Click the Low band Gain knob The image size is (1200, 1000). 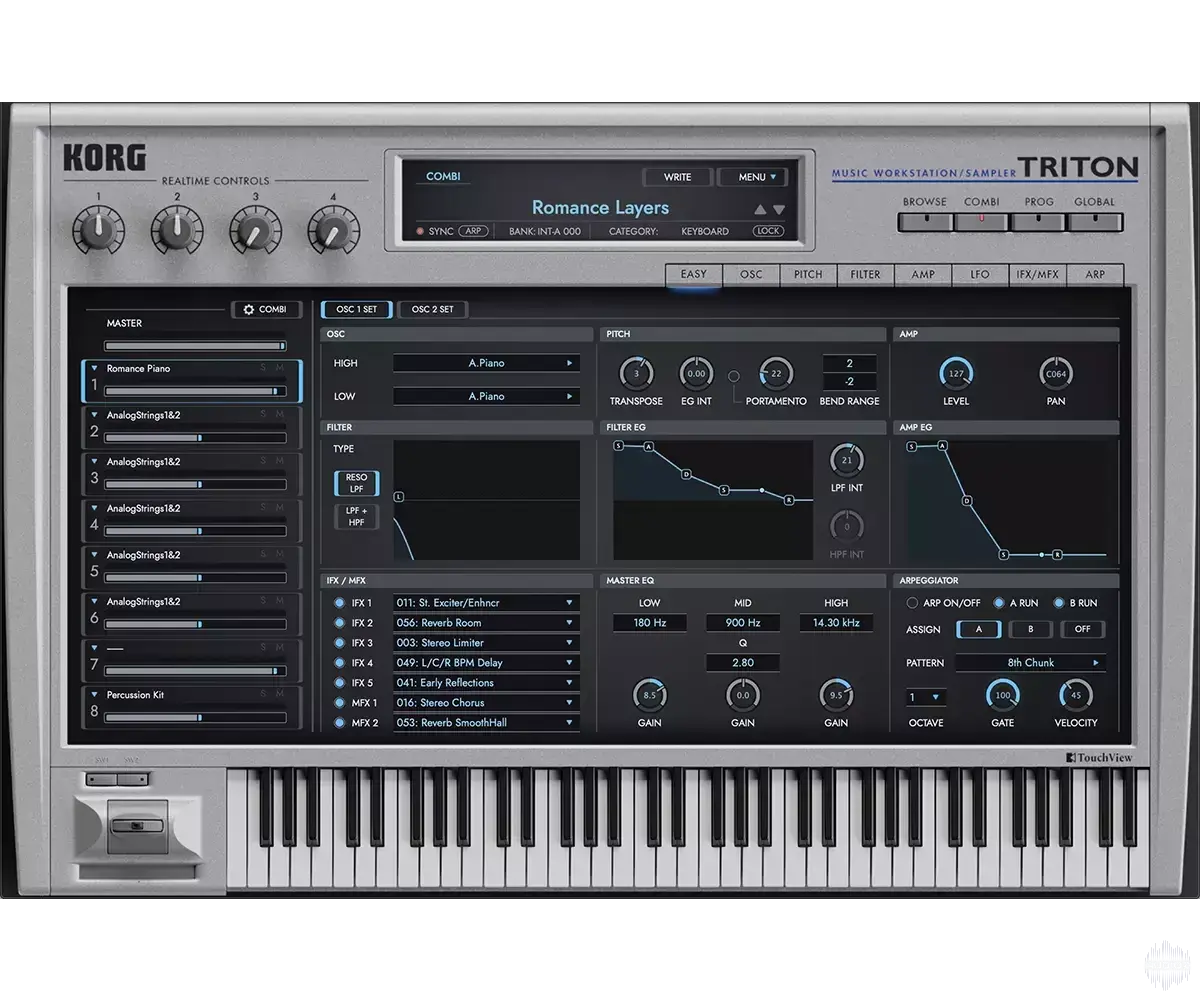649,695
